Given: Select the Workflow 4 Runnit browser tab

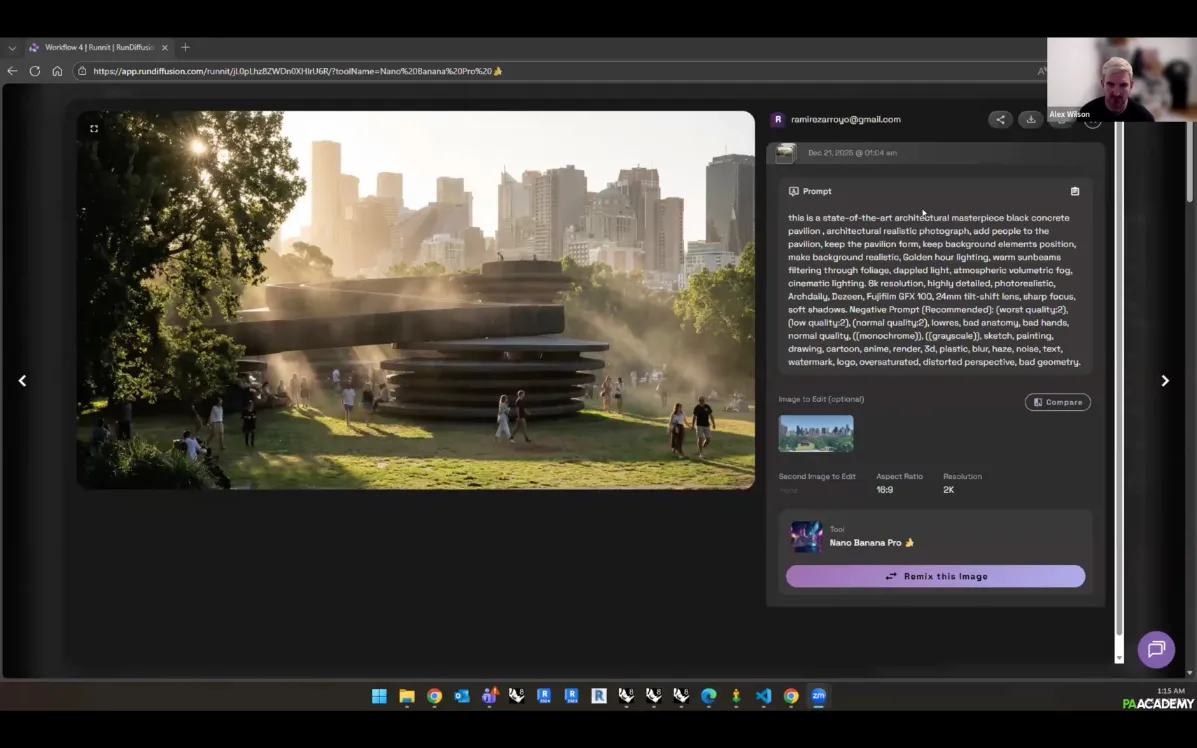Looking at the screenshot, I should point(98,48).
